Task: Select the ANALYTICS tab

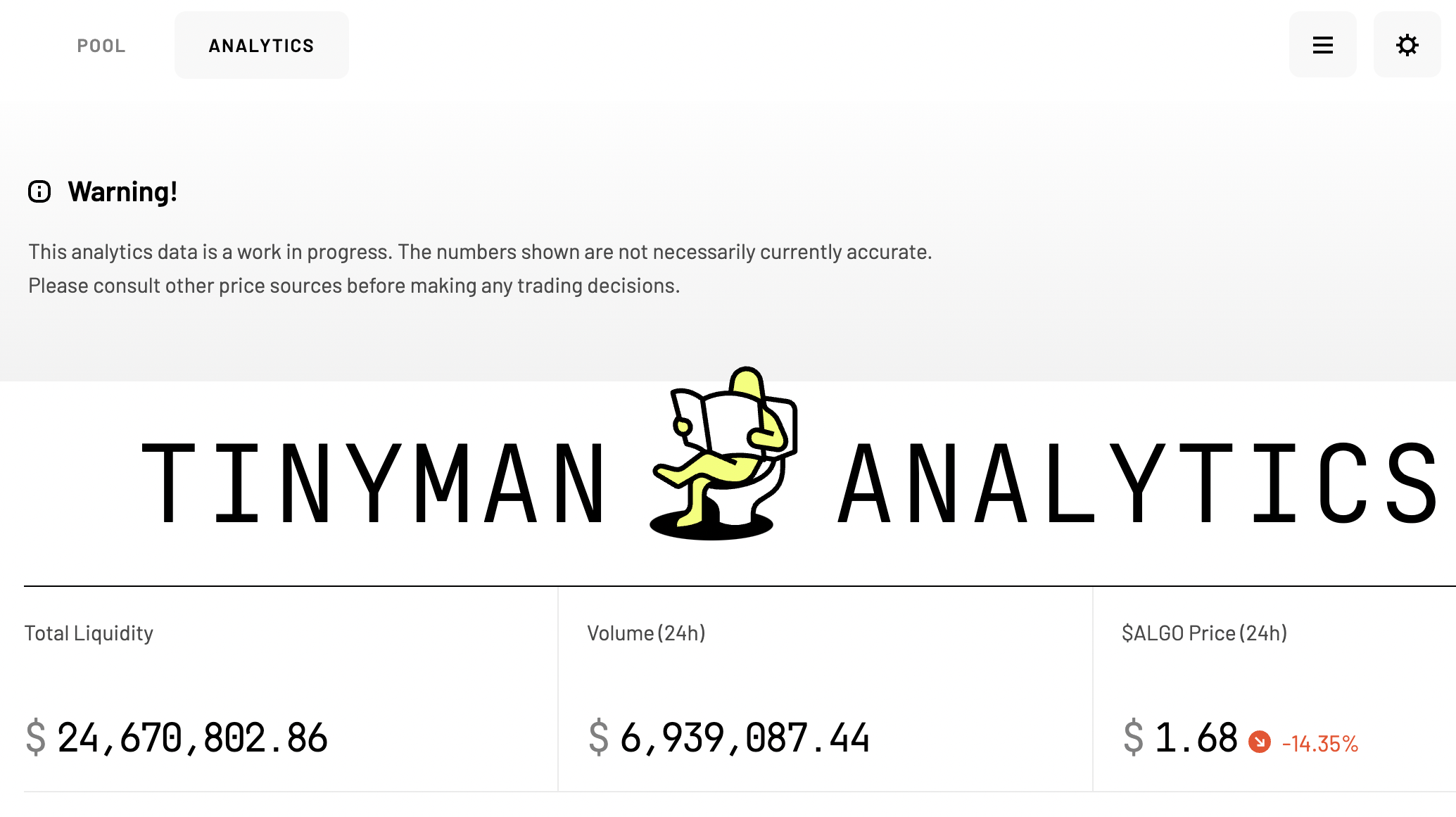Action: [x=261, y=44]
